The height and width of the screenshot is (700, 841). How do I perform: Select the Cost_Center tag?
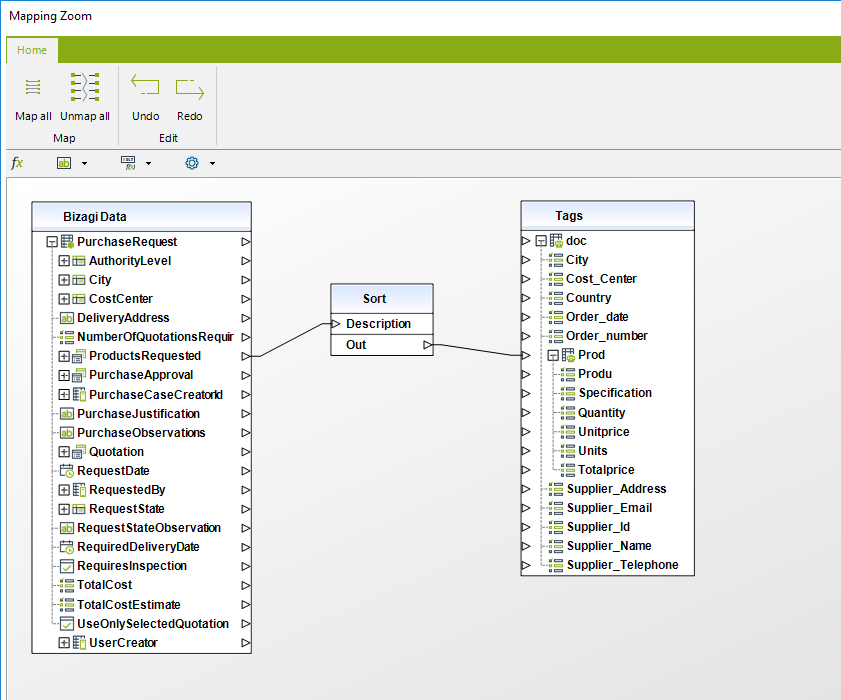pos(601,279)
